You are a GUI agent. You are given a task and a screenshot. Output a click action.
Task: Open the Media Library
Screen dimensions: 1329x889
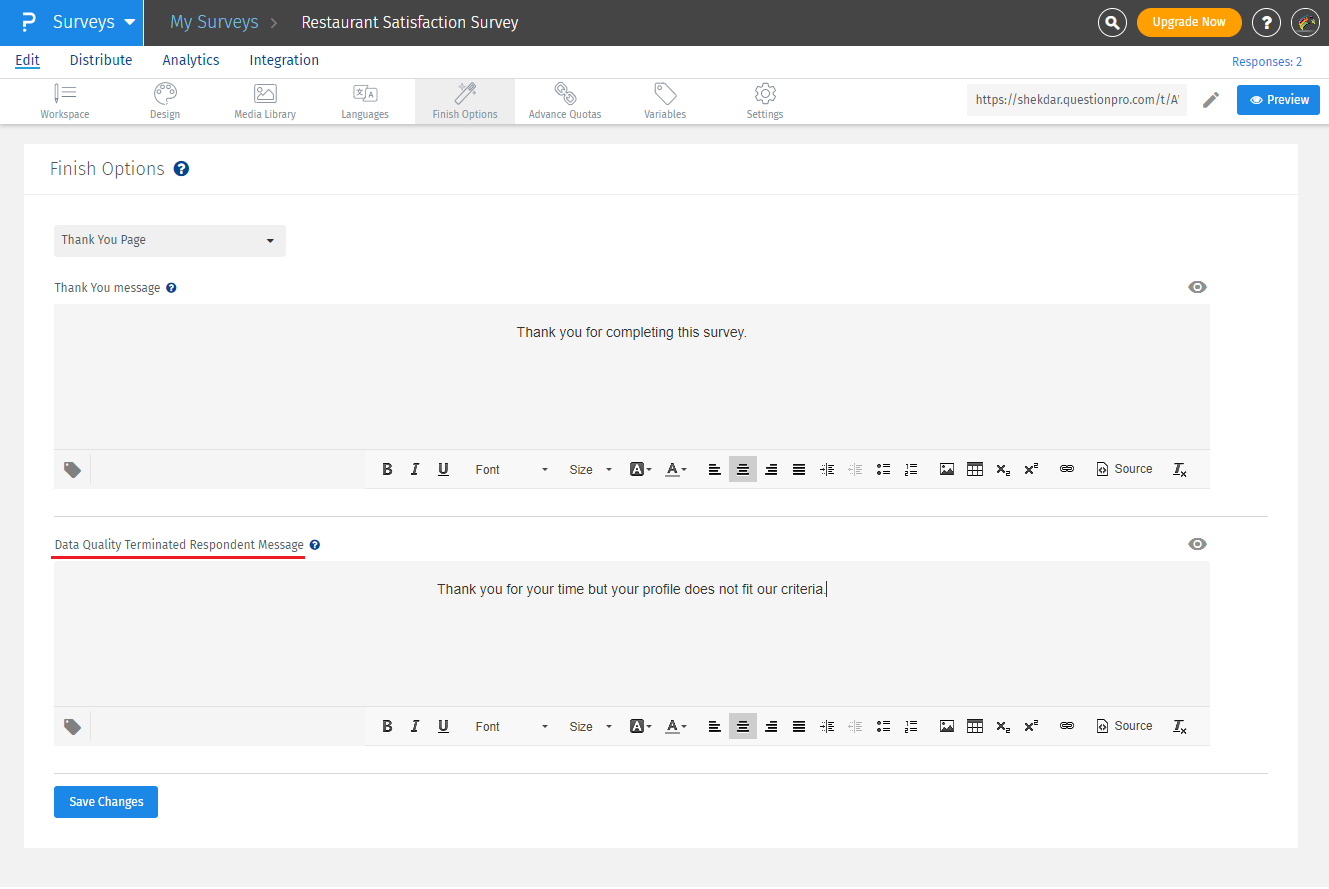(265, 101)
